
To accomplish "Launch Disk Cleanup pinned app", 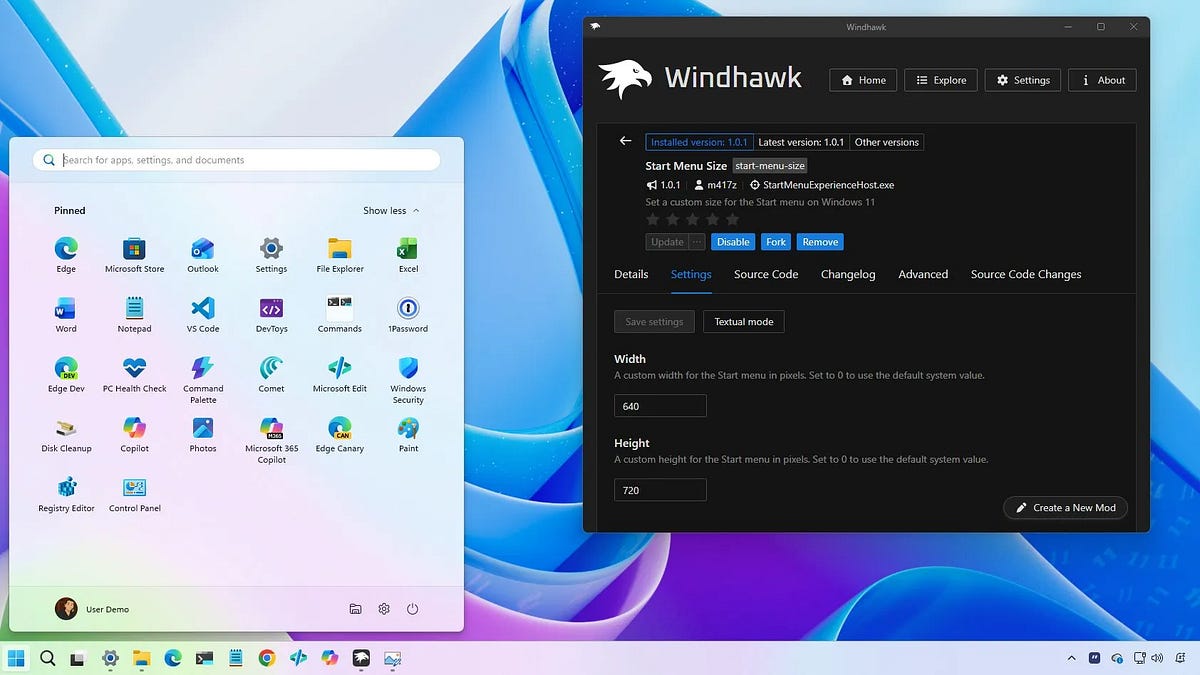I will click(66, 435).
